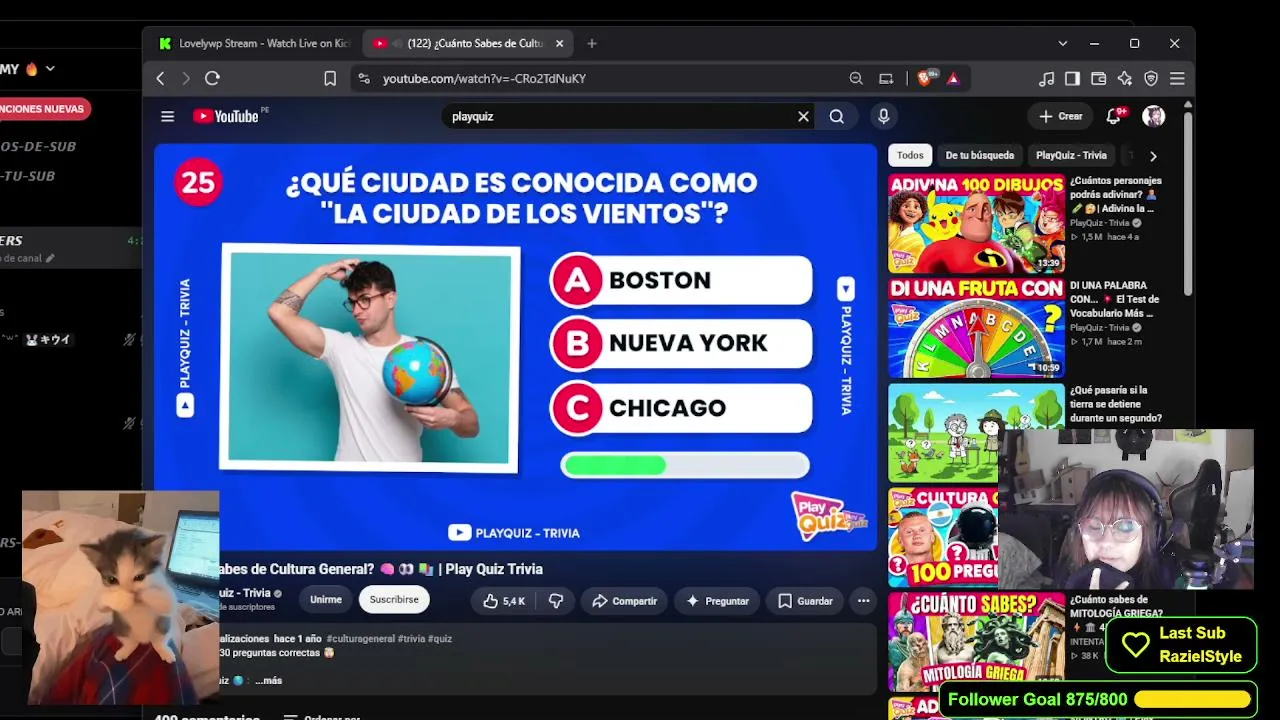Open the YouTube guide hamburger menu

(167, 116)
